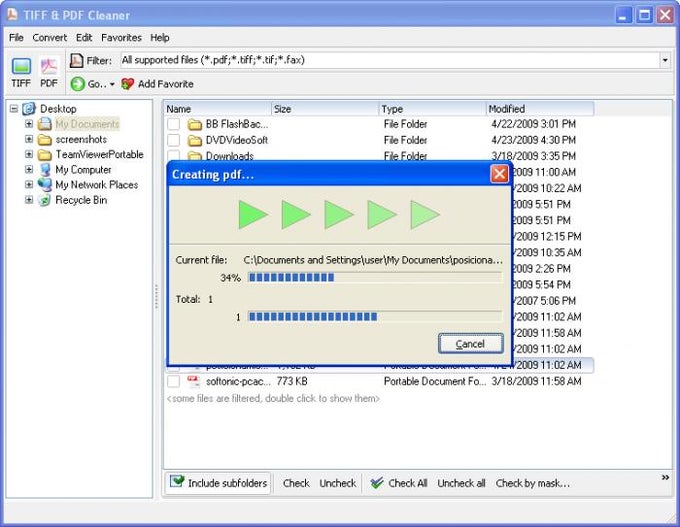Viewport: 680px width, 527px height.
Task: Select the TeamViewerPortable tree label
Action: click(99, 154)
